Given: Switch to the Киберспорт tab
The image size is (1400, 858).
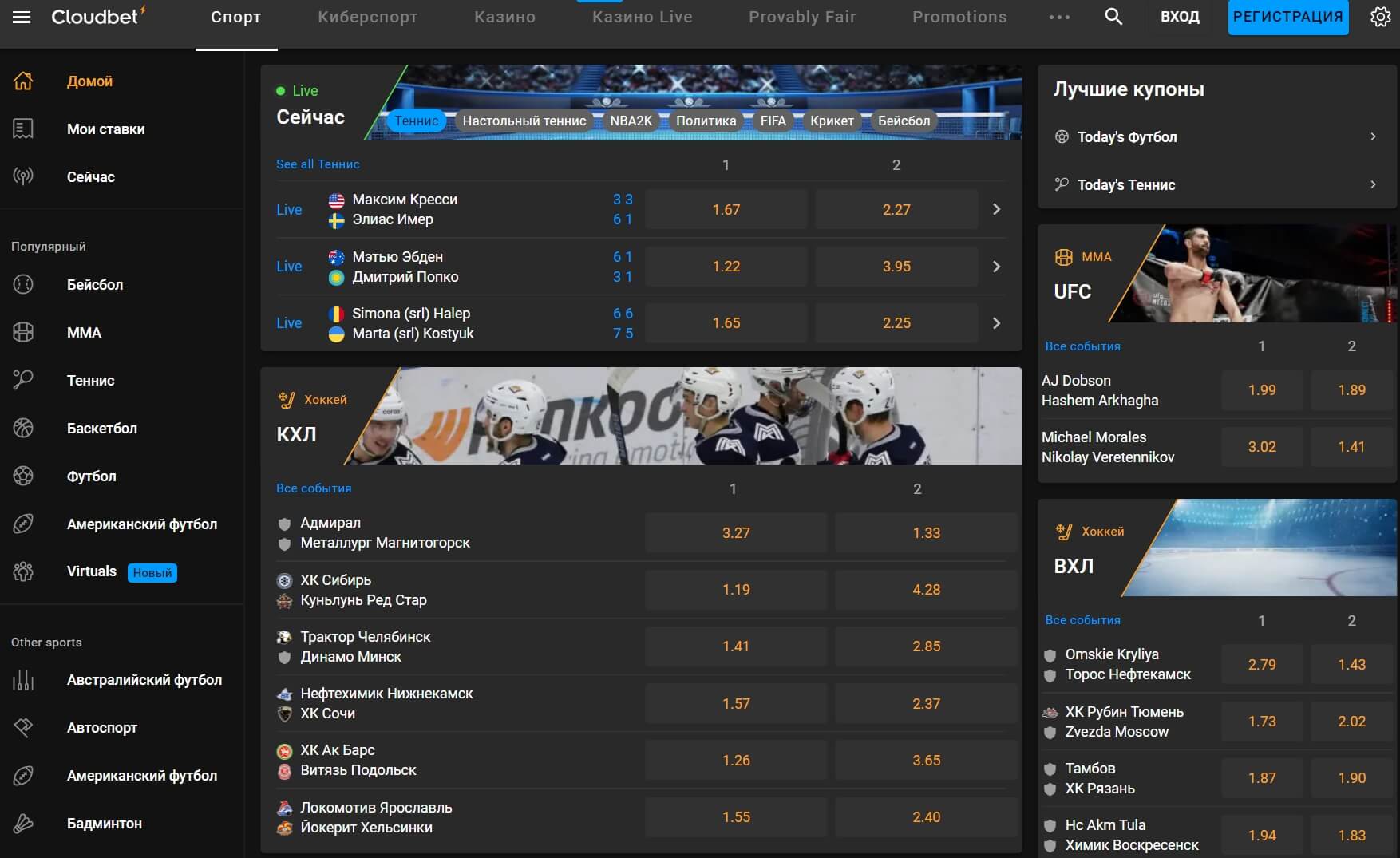Looking at the screenshot, I should point(367,17).
